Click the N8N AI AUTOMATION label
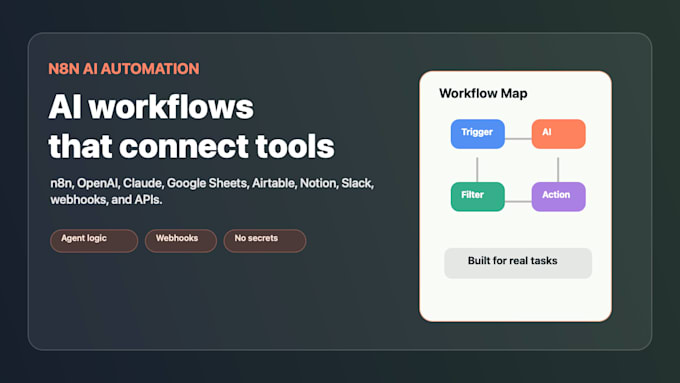The width and height of the screenshot is (680, 383). pyautogui.click(x=124, y=69)
